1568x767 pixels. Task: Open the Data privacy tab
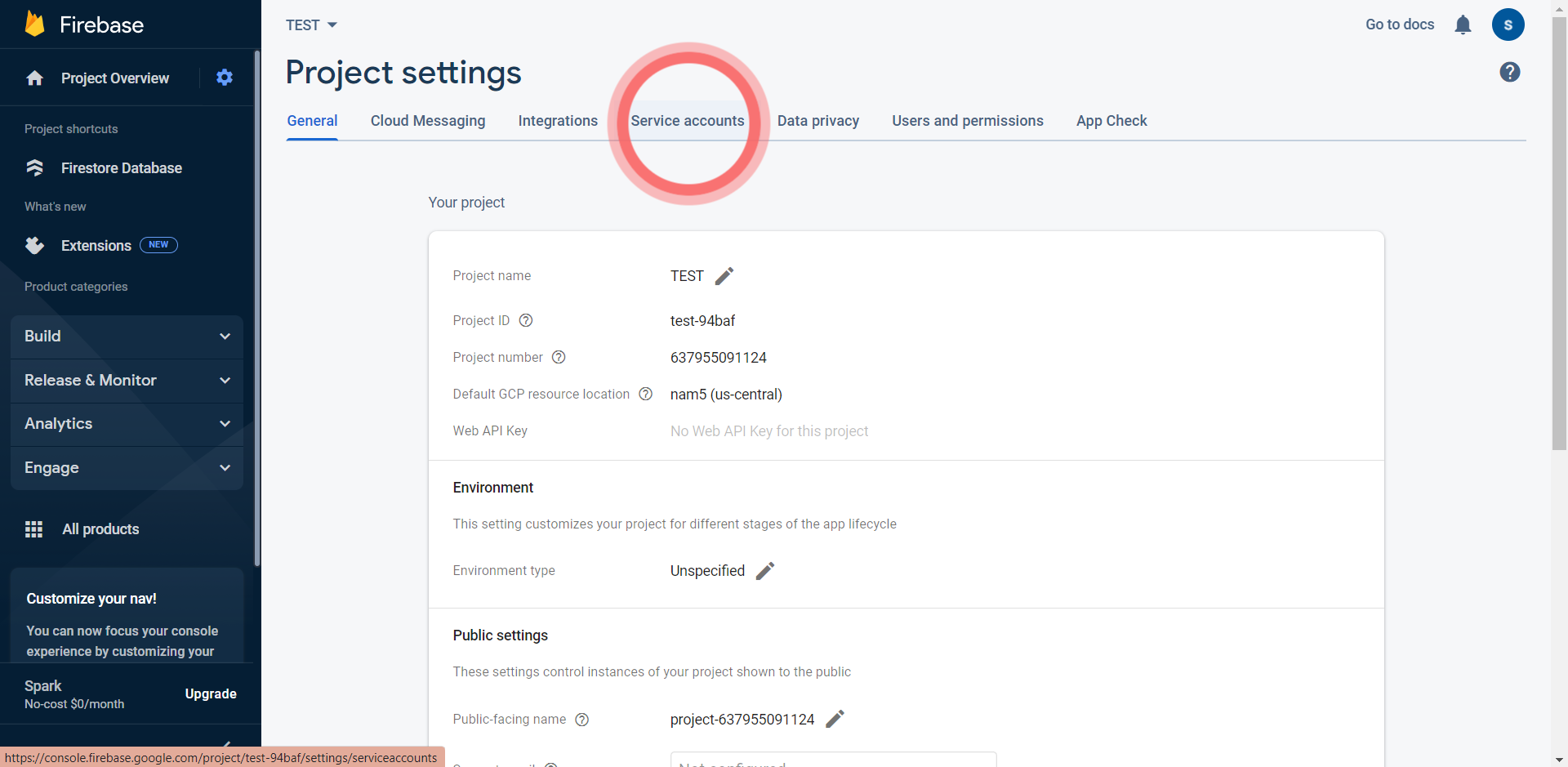[818, 121]
